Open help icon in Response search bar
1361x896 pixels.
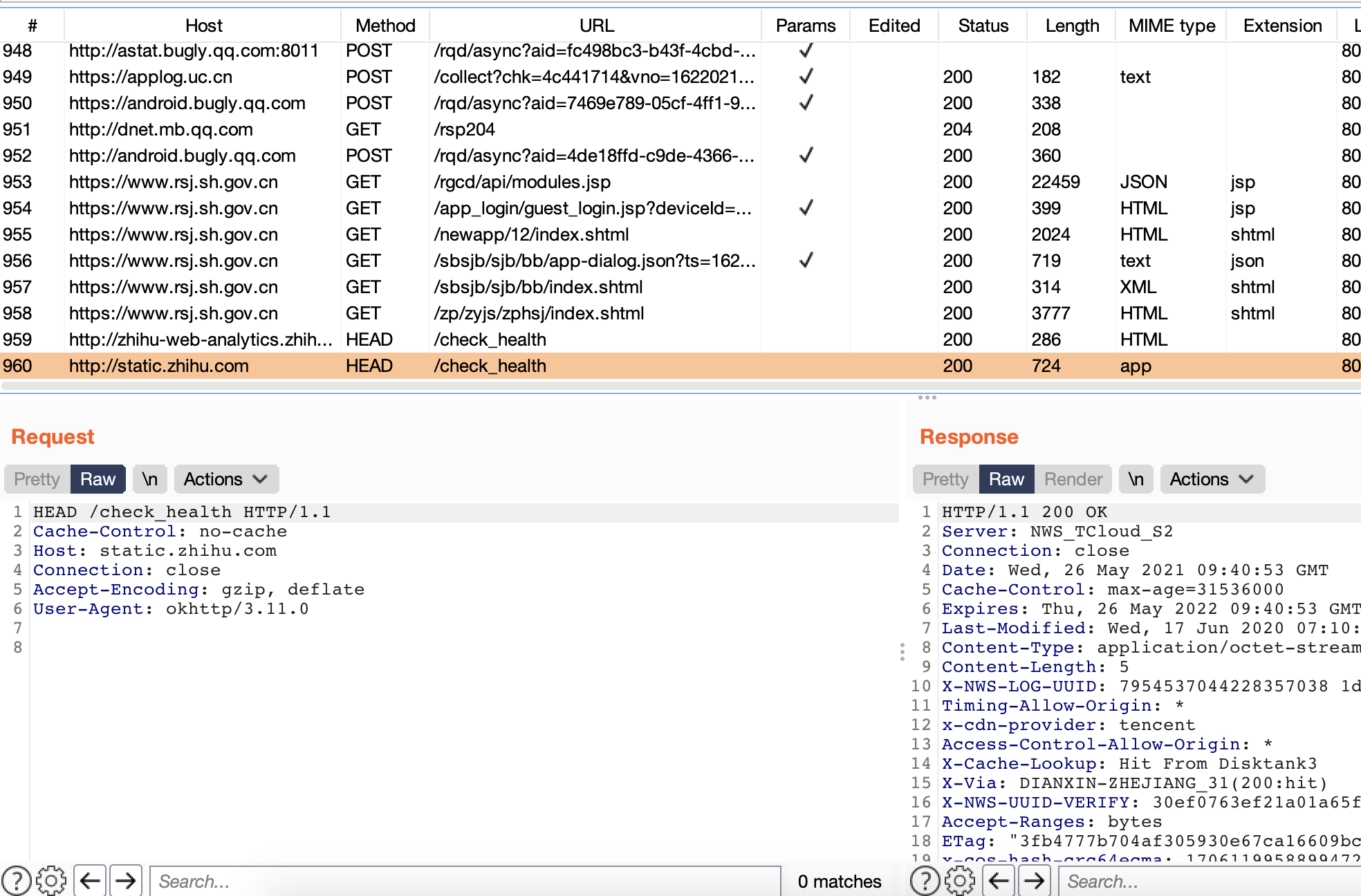click(x=925, y=881)
